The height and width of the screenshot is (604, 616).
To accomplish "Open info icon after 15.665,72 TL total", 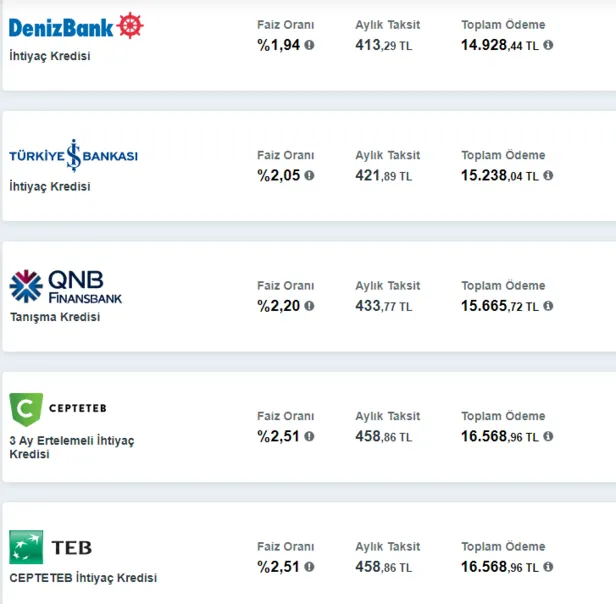I will 548,306.
